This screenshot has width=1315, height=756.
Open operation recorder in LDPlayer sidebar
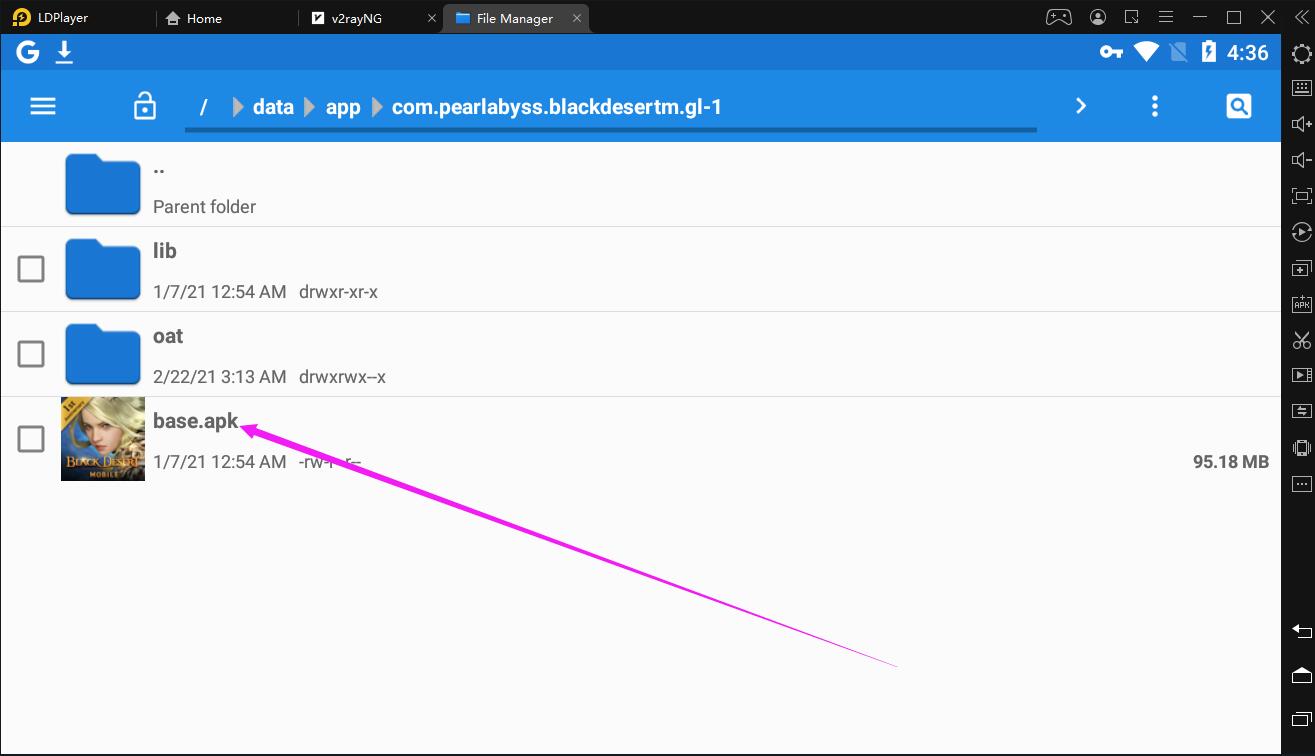point(1301,232)
